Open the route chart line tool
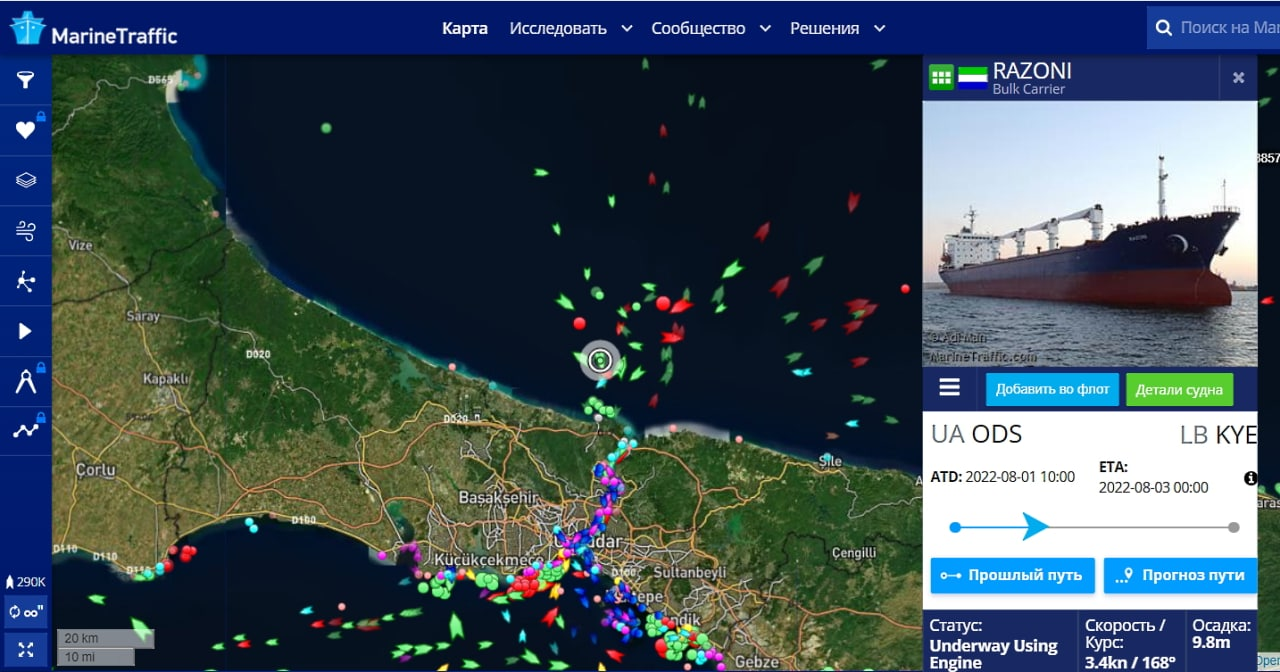The width and height of the screenshot is (1280, 672). pyautogui.click(x=25, y=431)
